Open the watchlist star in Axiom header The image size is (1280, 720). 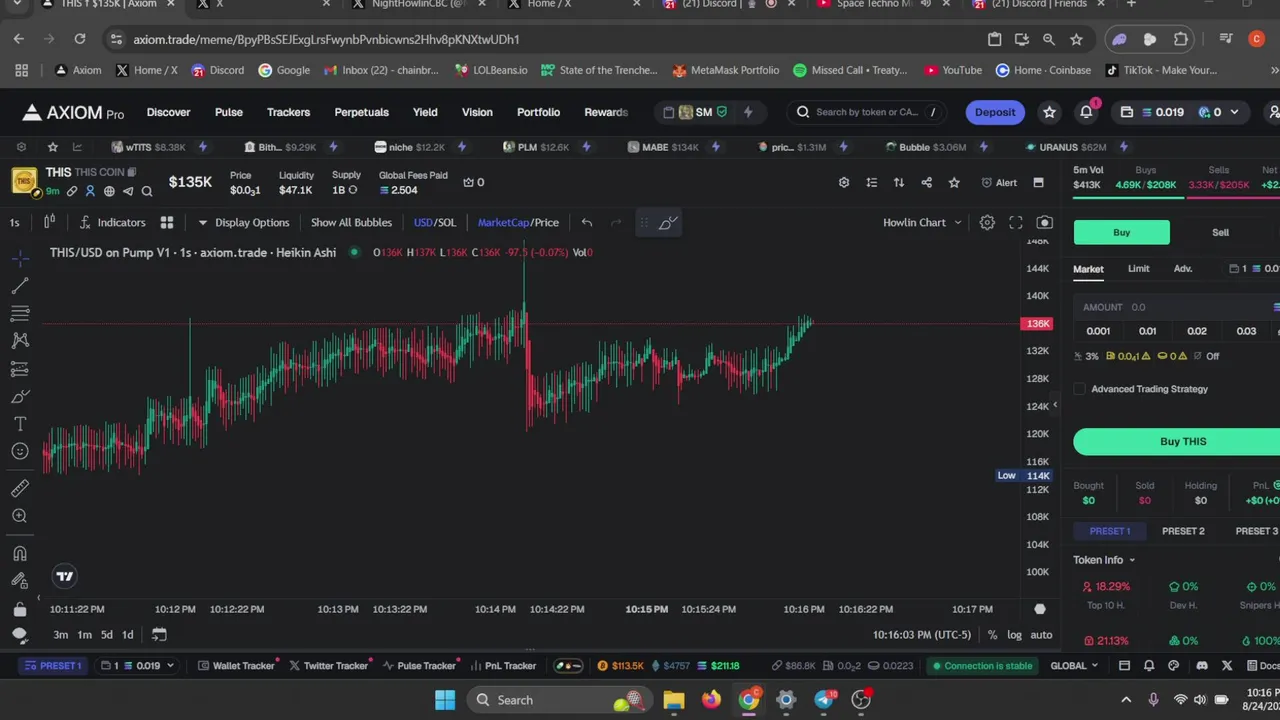(x=1049, y=112)
